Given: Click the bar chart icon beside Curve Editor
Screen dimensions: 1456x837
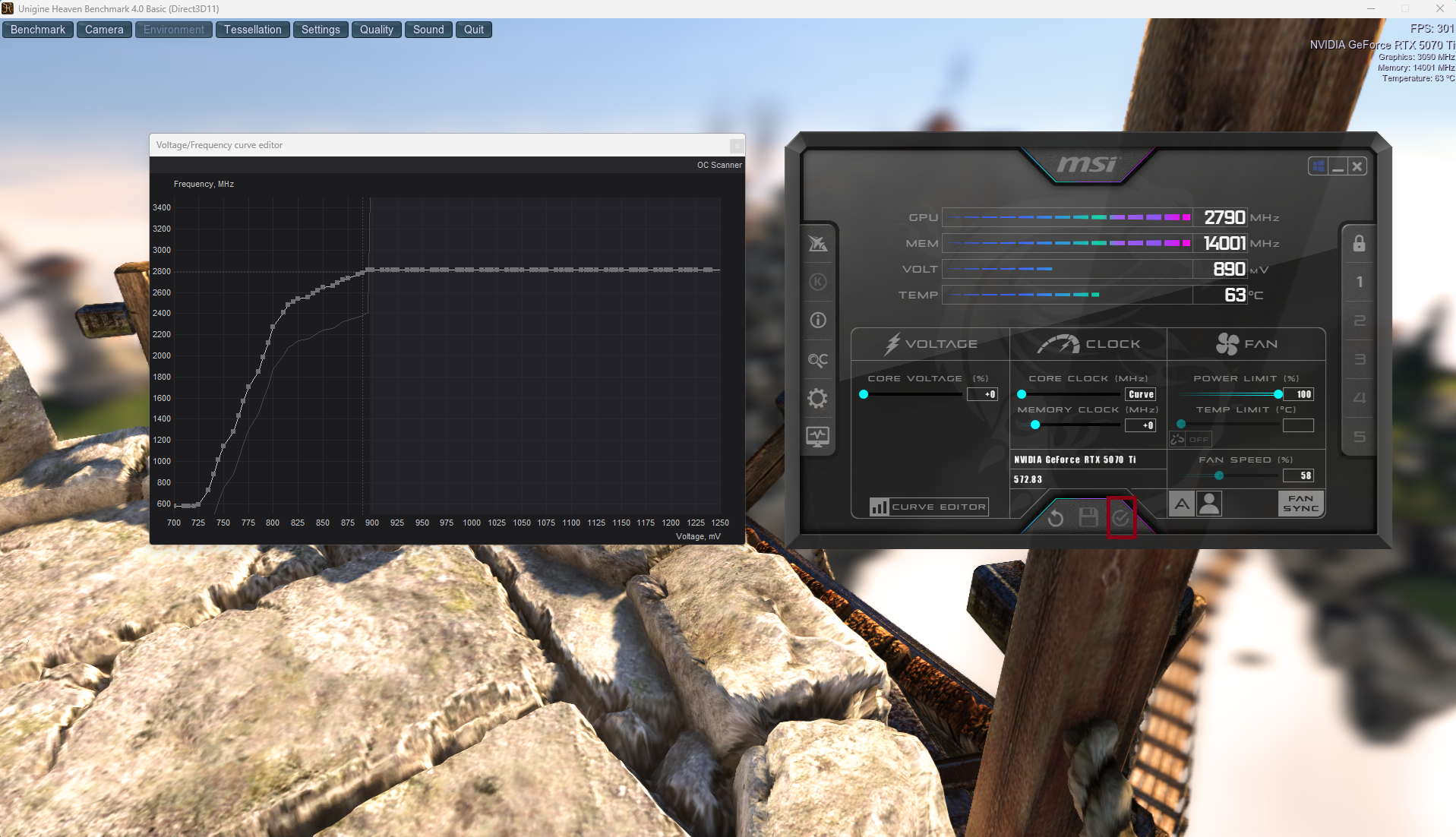Looking at the screenshot, I should [x=879, y=507].
